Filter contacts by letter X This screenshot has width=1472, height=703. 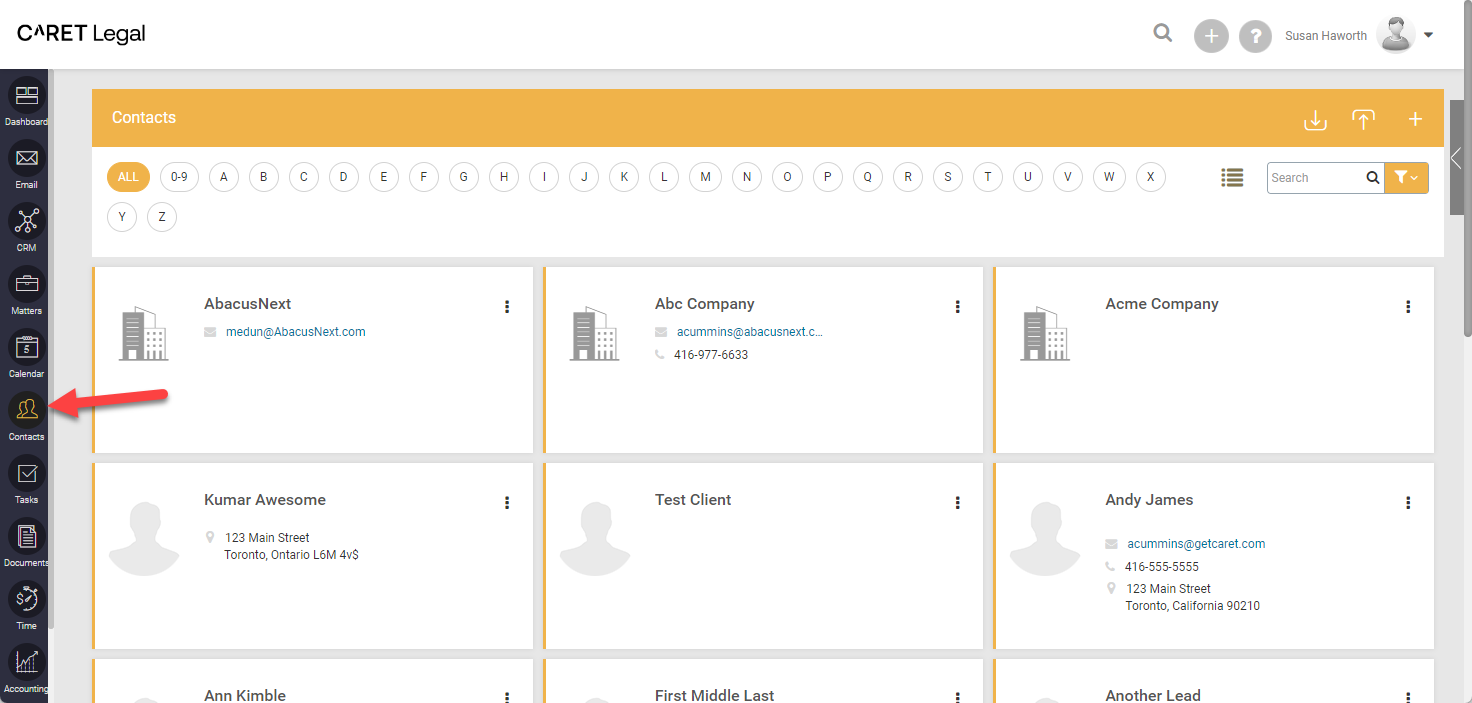pos(1150,177)
